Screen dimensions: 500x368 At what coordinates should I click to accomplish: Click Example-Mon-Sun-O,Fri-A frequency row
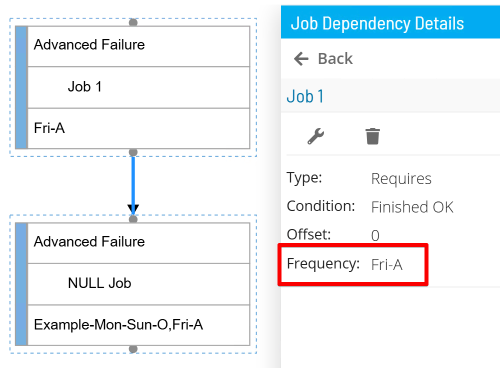click(138, 325)
